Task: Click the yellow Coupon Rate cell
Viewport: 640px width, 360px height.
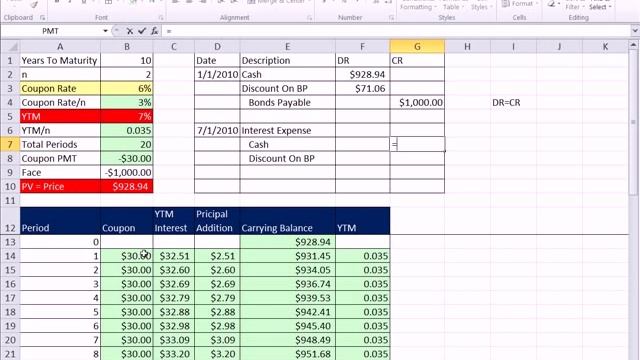Action: point(60,89)
